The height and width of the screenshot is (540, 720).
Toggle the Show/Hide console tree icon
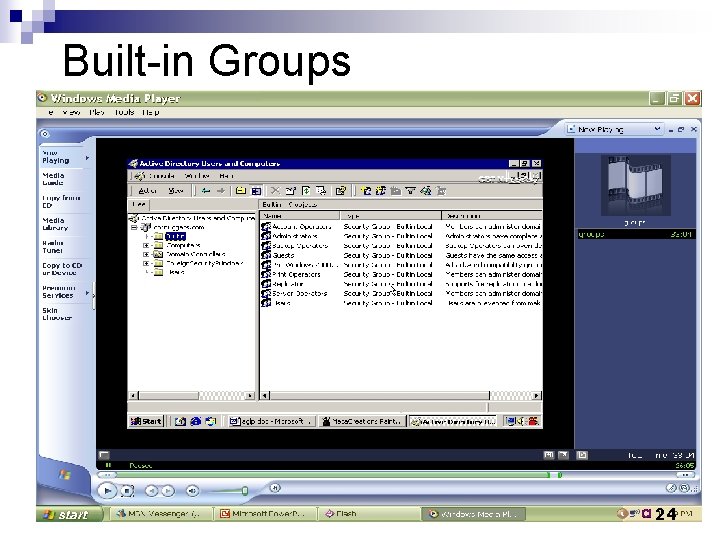[x=256, y=191]
